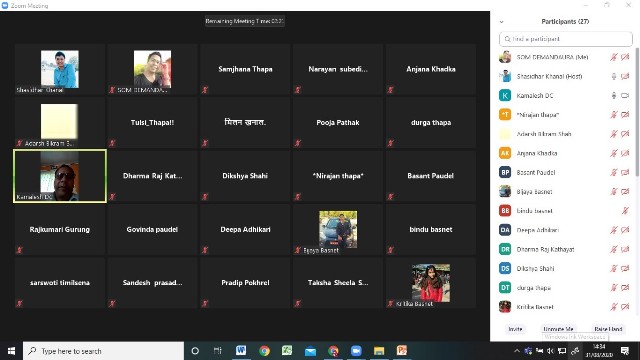640x360 pixels.
Task: Click video-off icon in *Nirajan thapa* list row
Action: (625, 115)
